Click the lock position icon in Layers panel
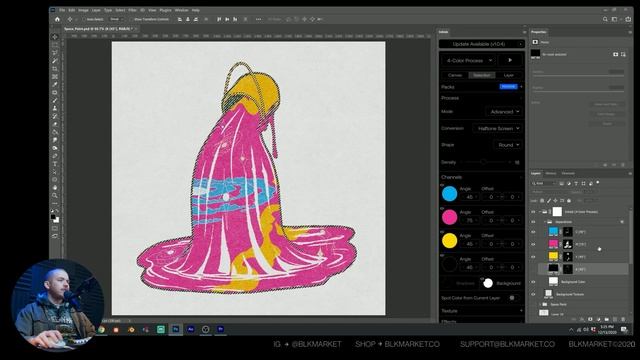This screenshot has height=360, width=640. pyautogui.click(x=556, y=200)
